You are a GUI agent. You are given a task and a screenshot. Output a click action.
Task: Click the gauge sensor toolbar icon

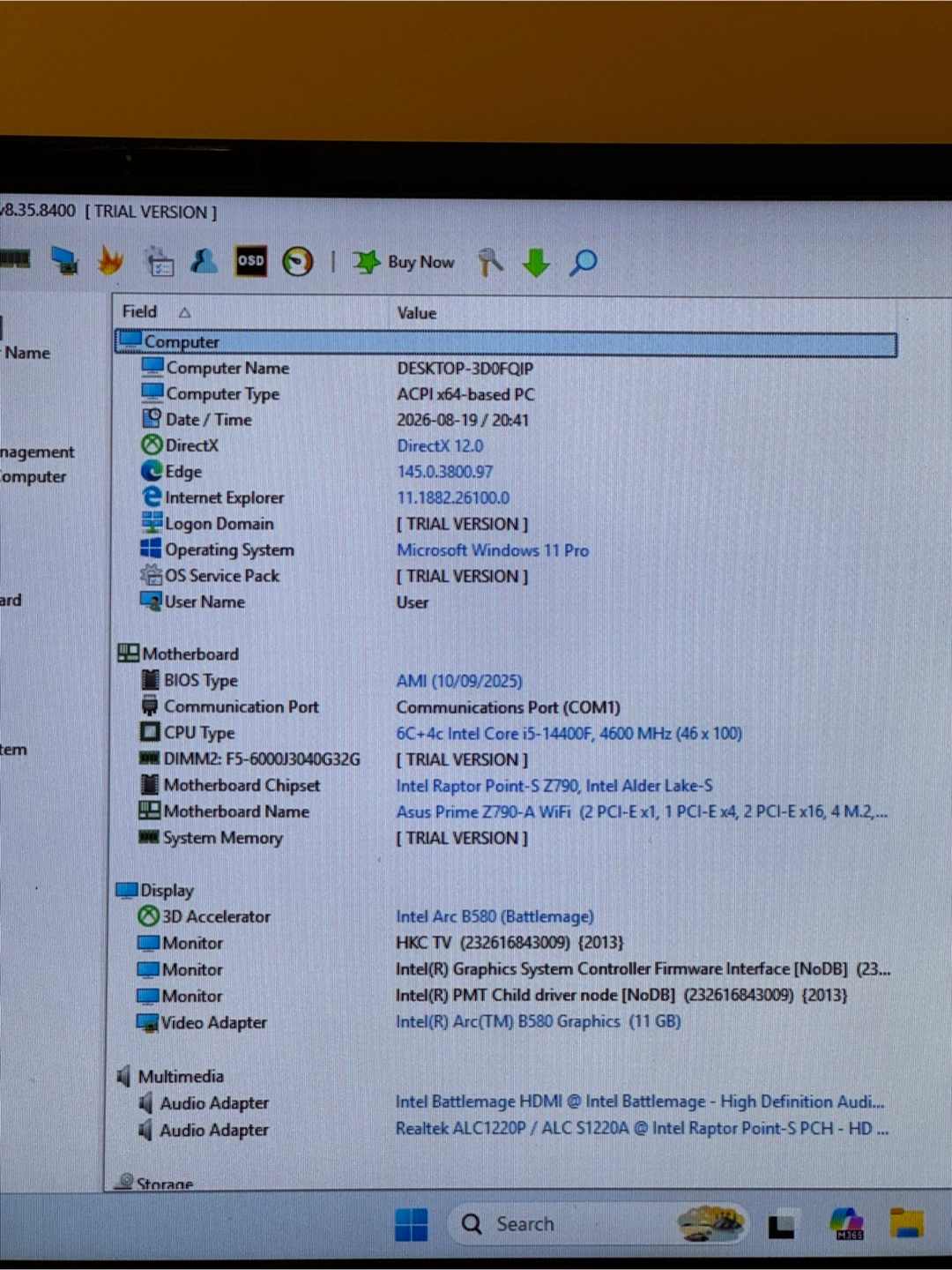[x=298, y=262]
